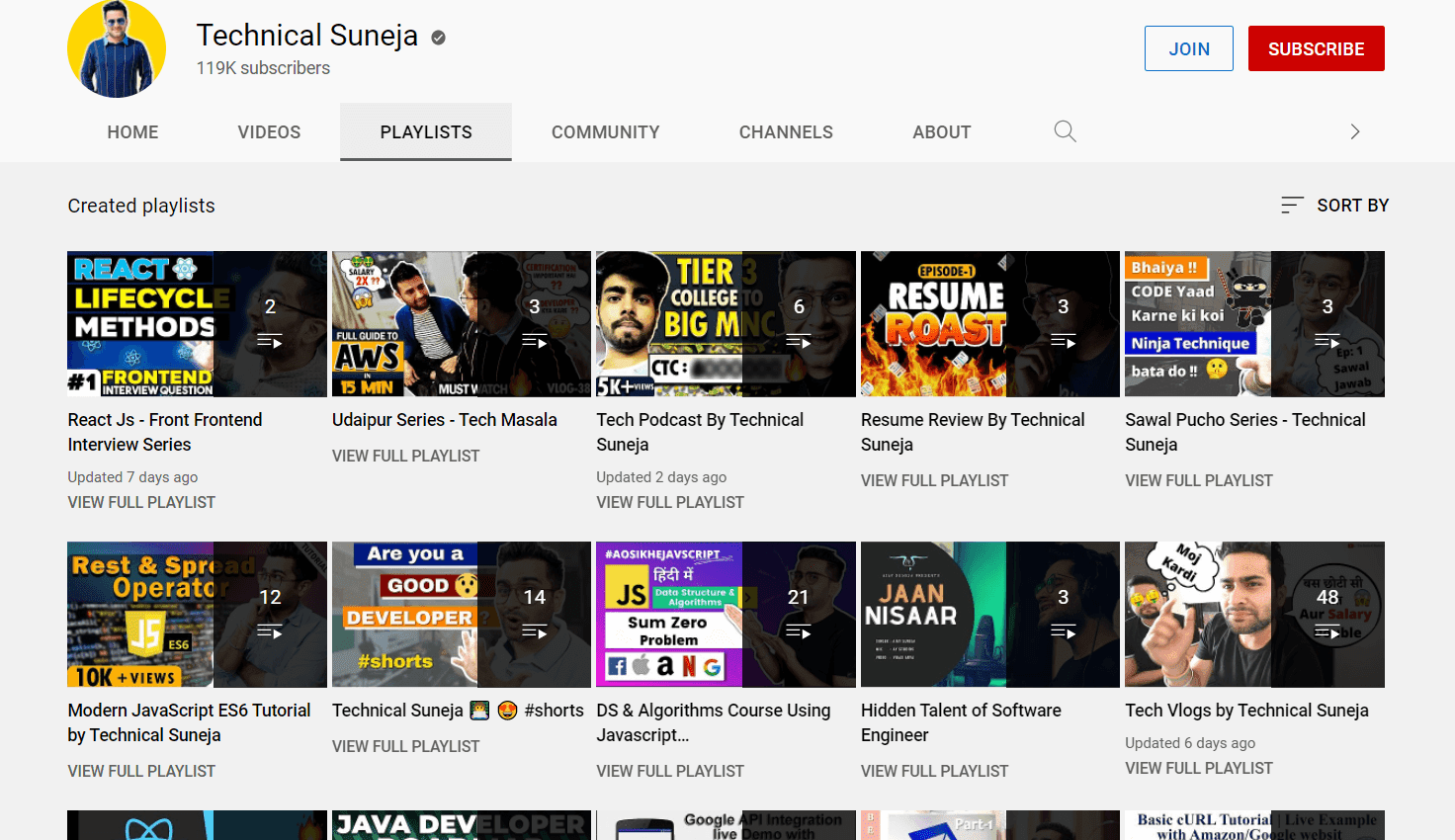Switch to the Videos tab
Screen dimensions: 1455x840
click(269, 132)
